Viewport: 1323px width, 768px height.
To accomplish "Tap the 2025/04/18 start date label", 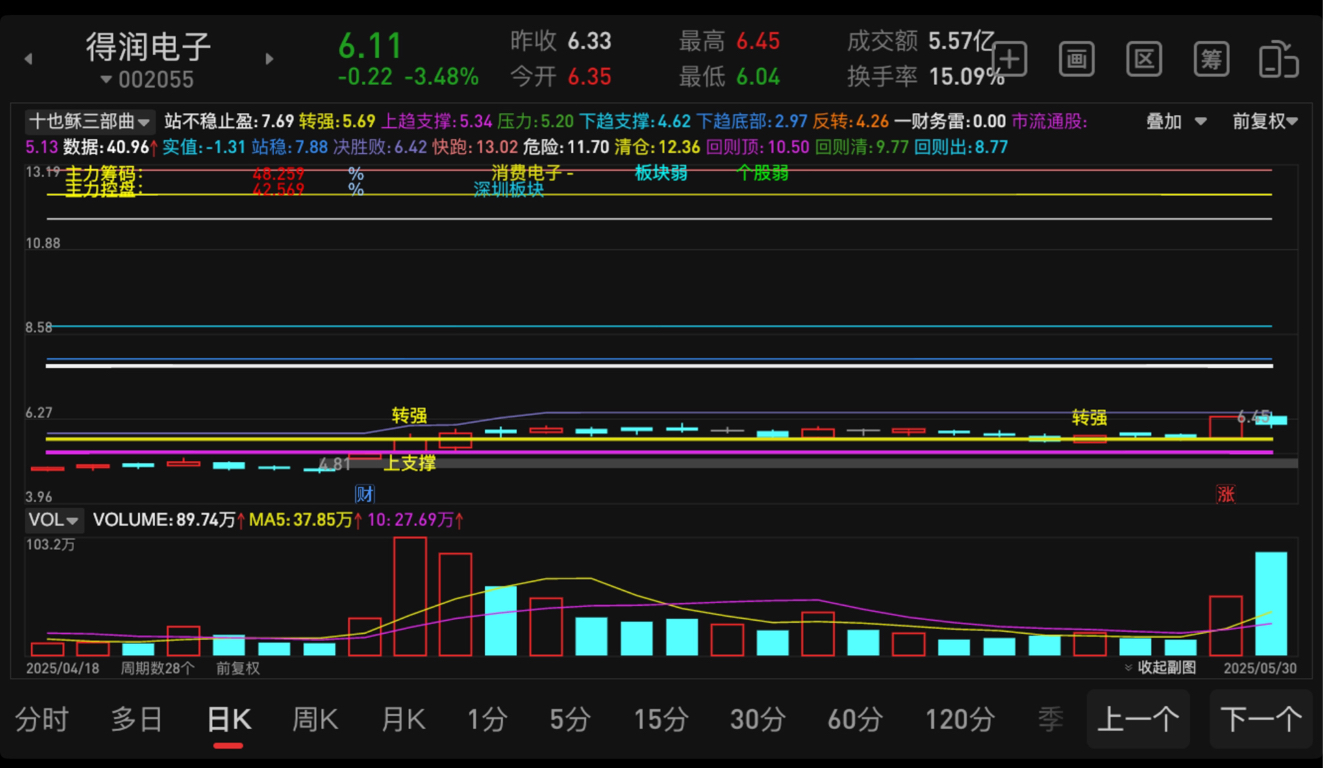I will (63, 667).
